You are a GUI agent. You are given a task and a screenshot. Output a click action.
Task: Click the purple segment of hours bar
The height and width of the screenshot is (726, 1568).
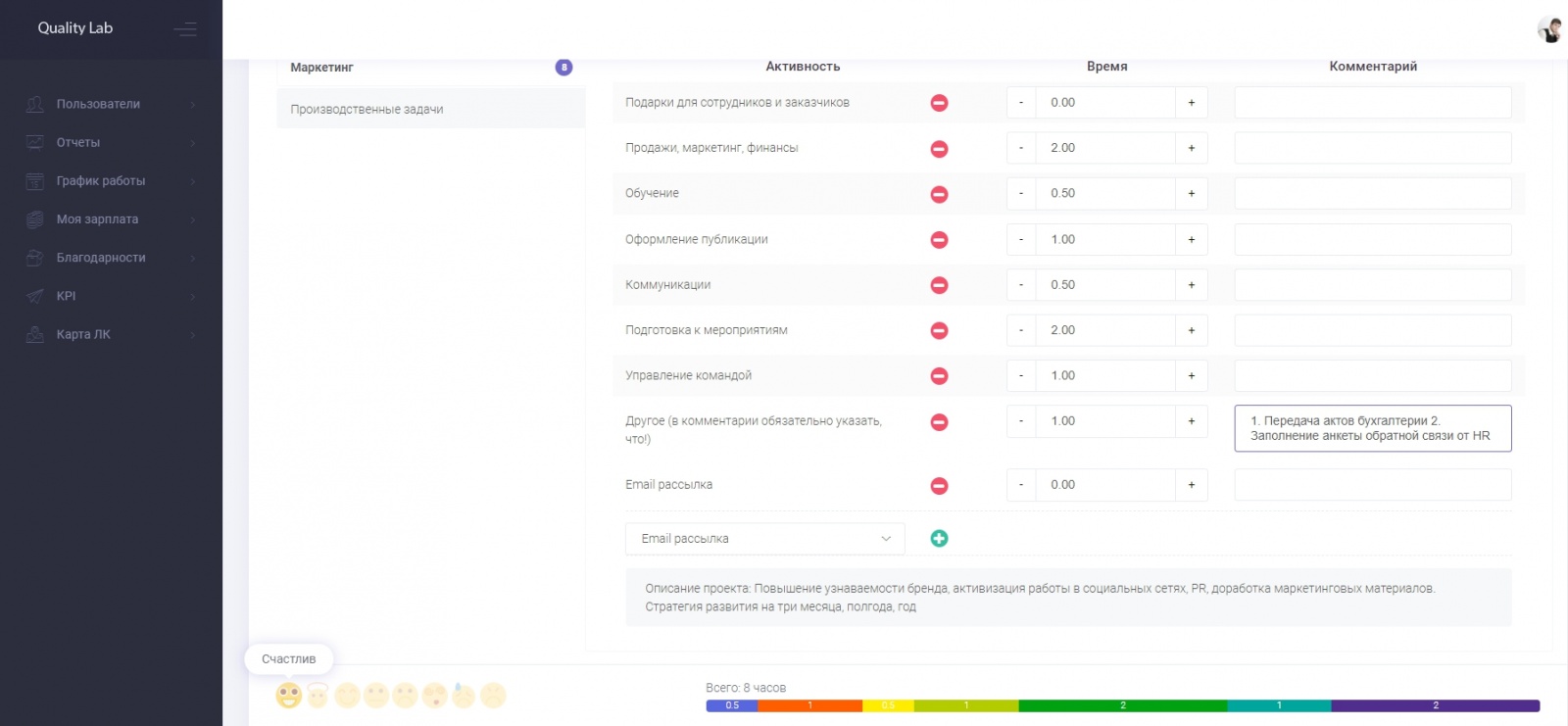[1435, 705]
